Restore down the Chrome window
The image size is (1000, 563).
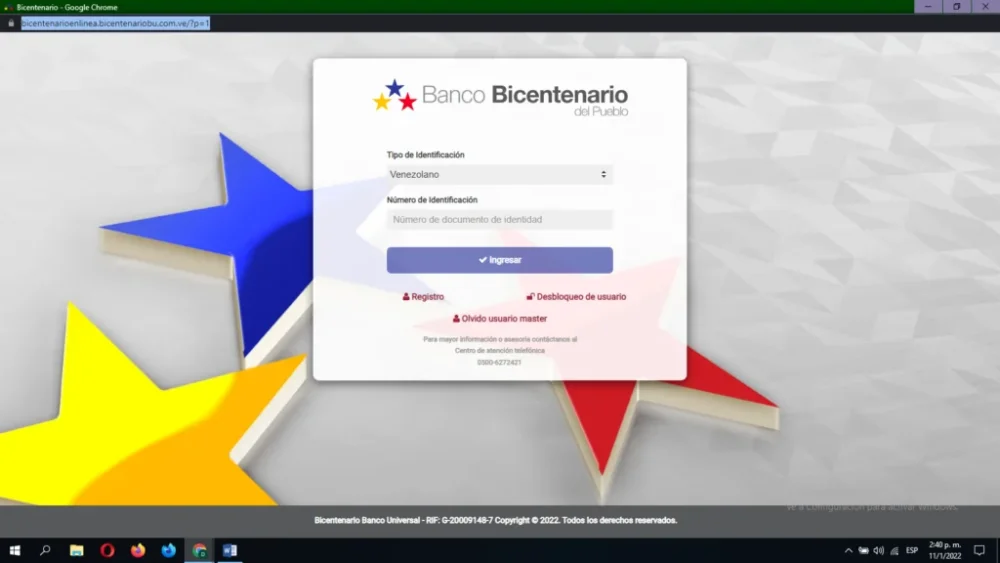957,6
